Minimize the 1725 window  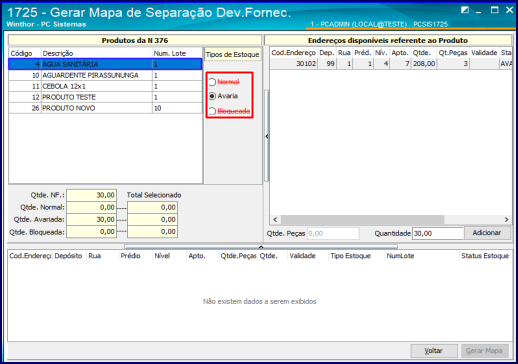pos(479,11)
